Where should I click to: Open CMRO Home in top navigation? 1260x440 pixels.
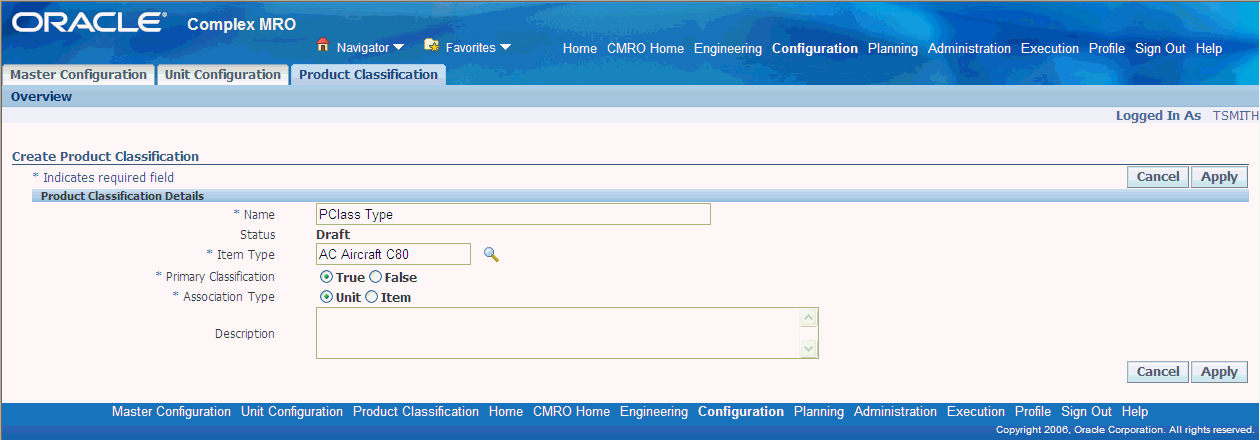click(x=645, y=49)
